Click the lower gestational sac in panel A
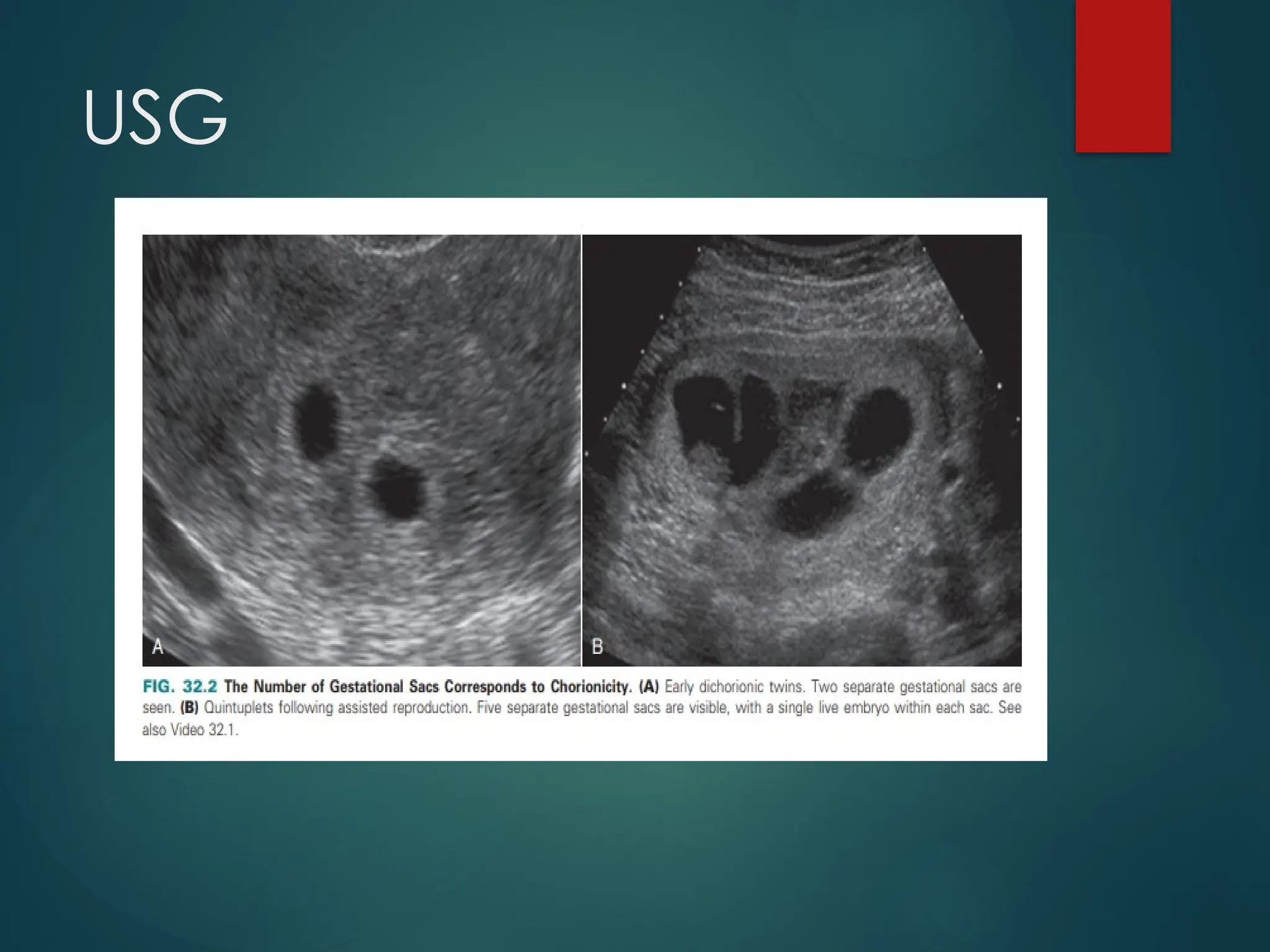The image size is (1270, 952). click(397, 488)
